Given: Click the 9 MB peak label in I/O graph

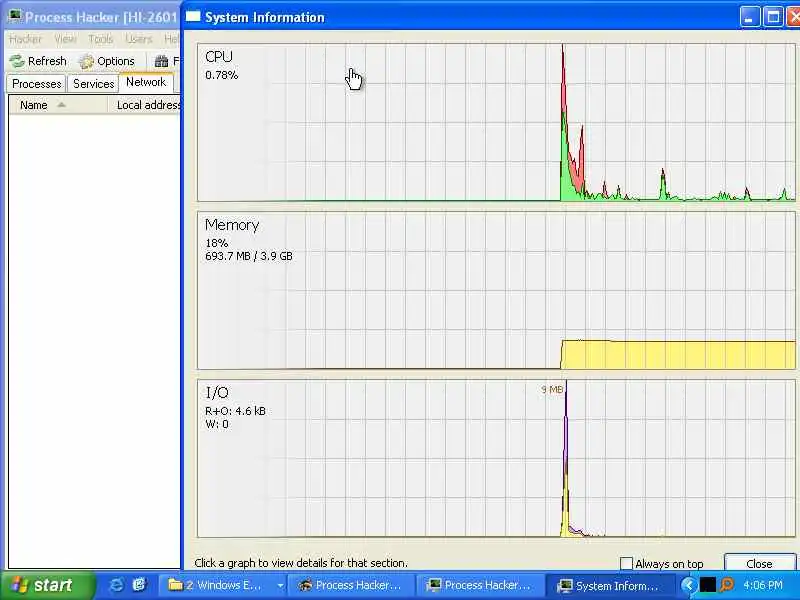Looking at the screenshot, I should (x=552, y=390).
